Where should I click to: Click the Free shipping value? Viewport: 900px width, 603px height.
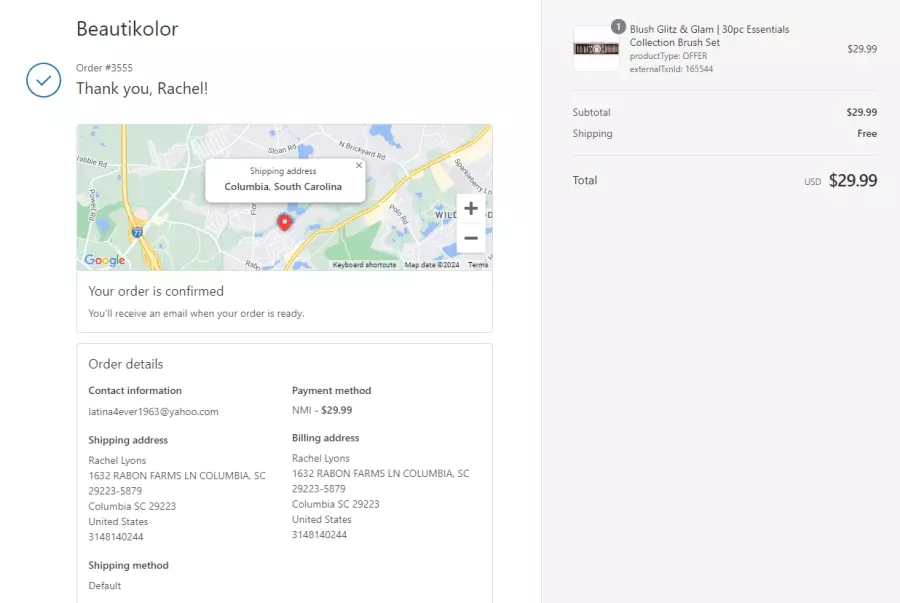pyautogui.click(x=867, y=134)
